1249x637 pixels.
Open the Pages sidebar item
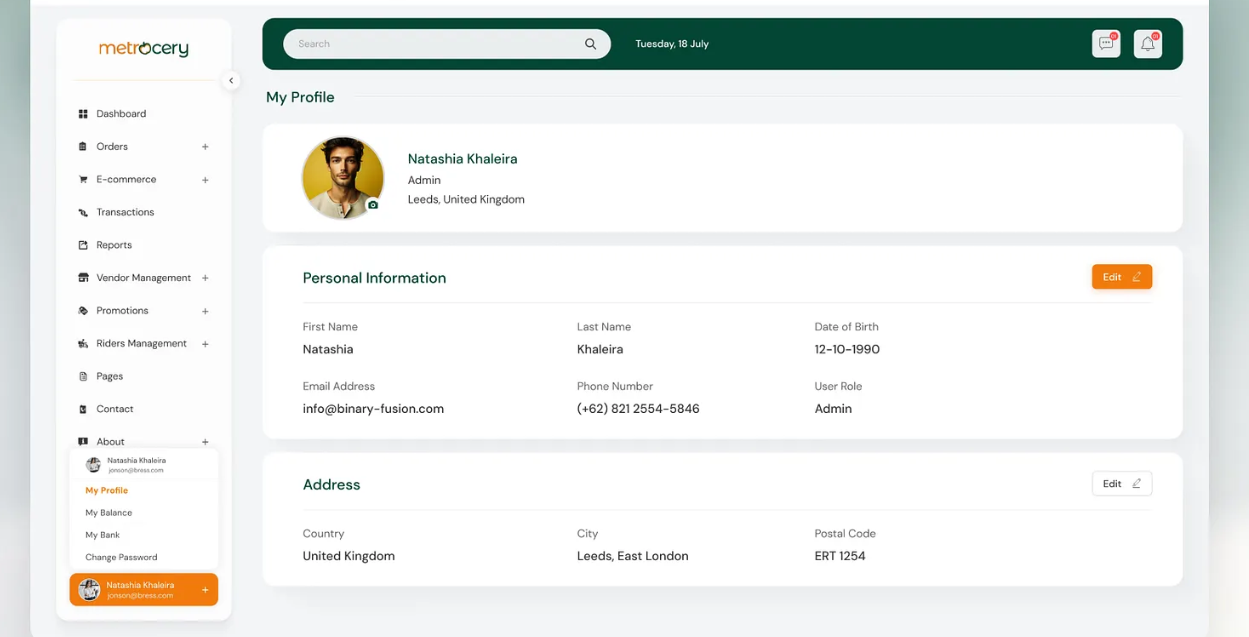pyautogui.click(x=109, y=376)
